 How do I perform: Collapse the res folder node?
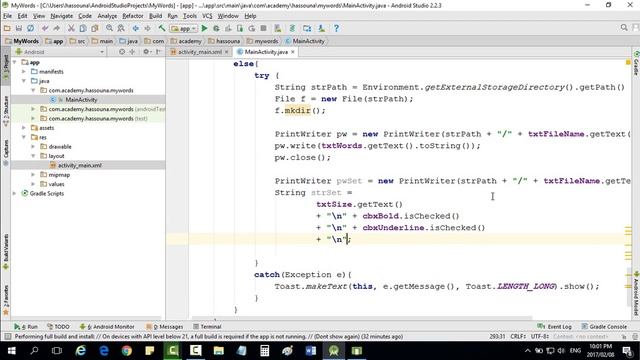(24, 137)
